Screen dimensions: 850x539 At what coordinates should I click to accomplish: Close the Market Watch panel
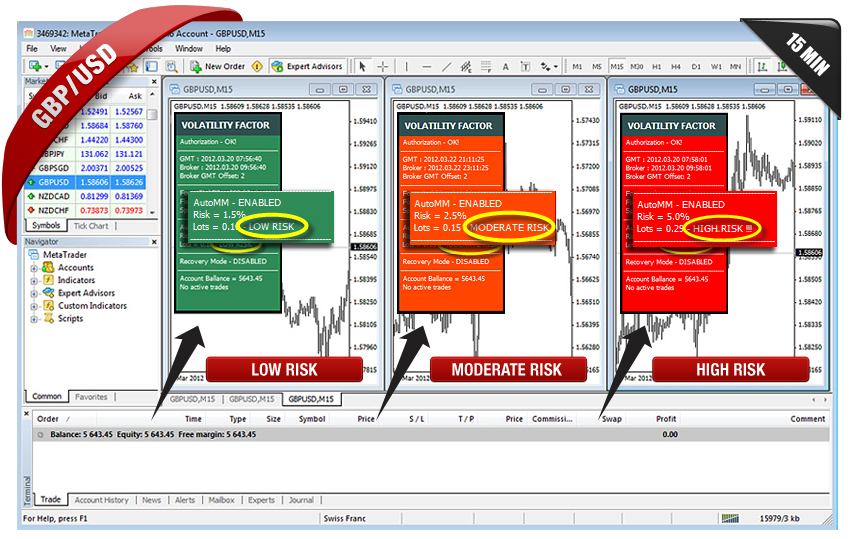point(154,81)
